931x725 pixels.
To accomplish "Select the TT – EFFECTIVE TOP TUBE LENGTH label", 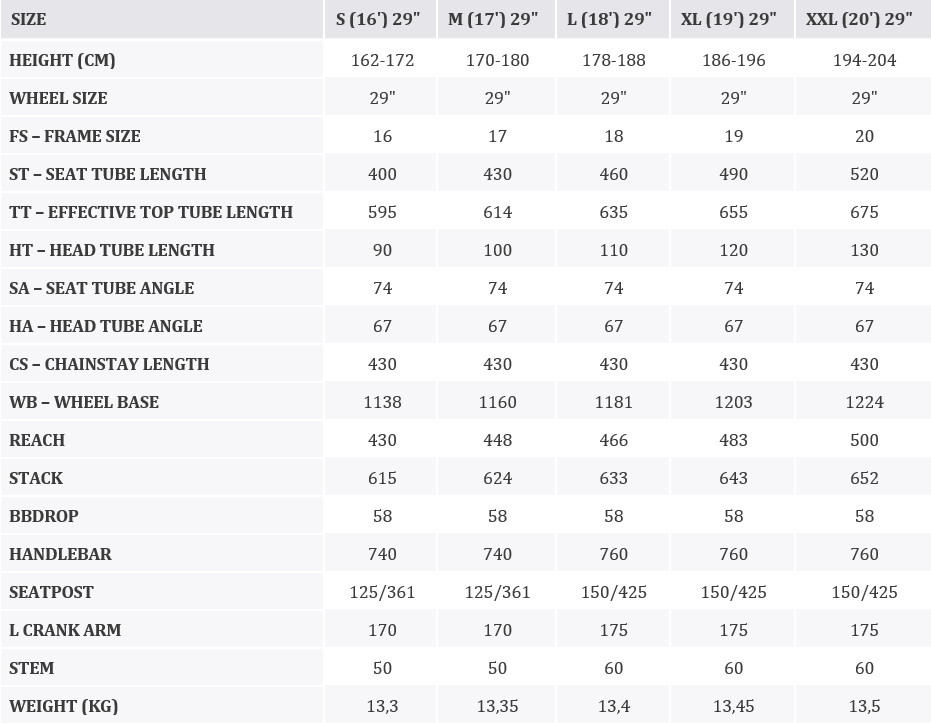I will 151,212.
